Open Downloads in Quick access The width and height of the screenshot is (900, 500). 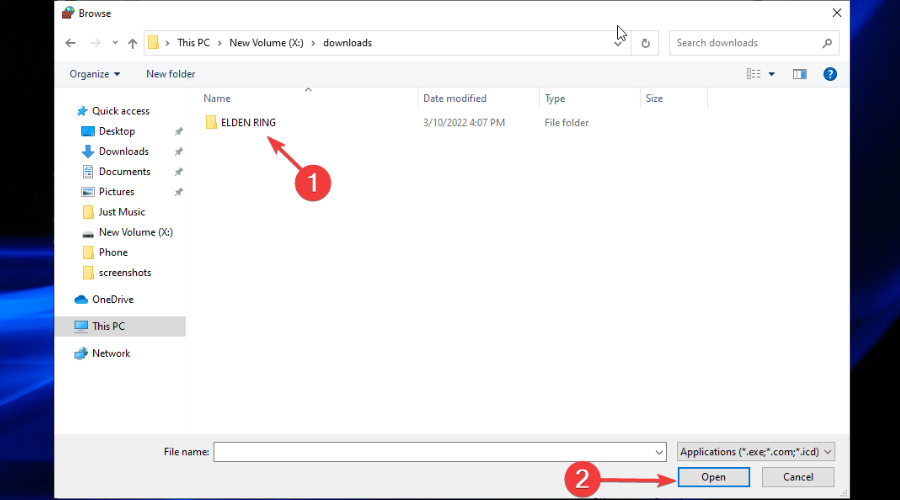(x=123, y=151)
